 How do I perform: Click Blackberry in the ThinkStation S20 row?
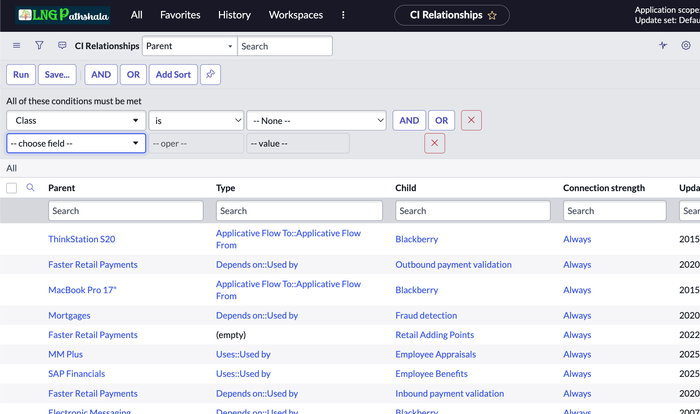click(417, 239)
